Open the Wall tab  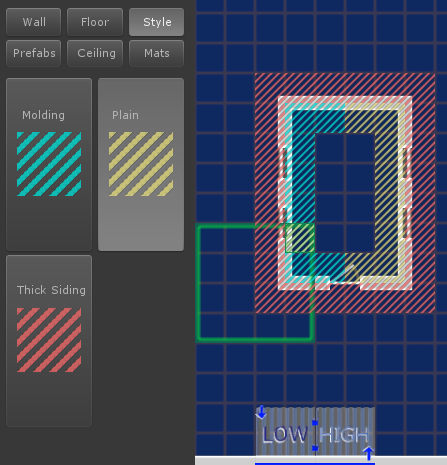tap(34, 22)
